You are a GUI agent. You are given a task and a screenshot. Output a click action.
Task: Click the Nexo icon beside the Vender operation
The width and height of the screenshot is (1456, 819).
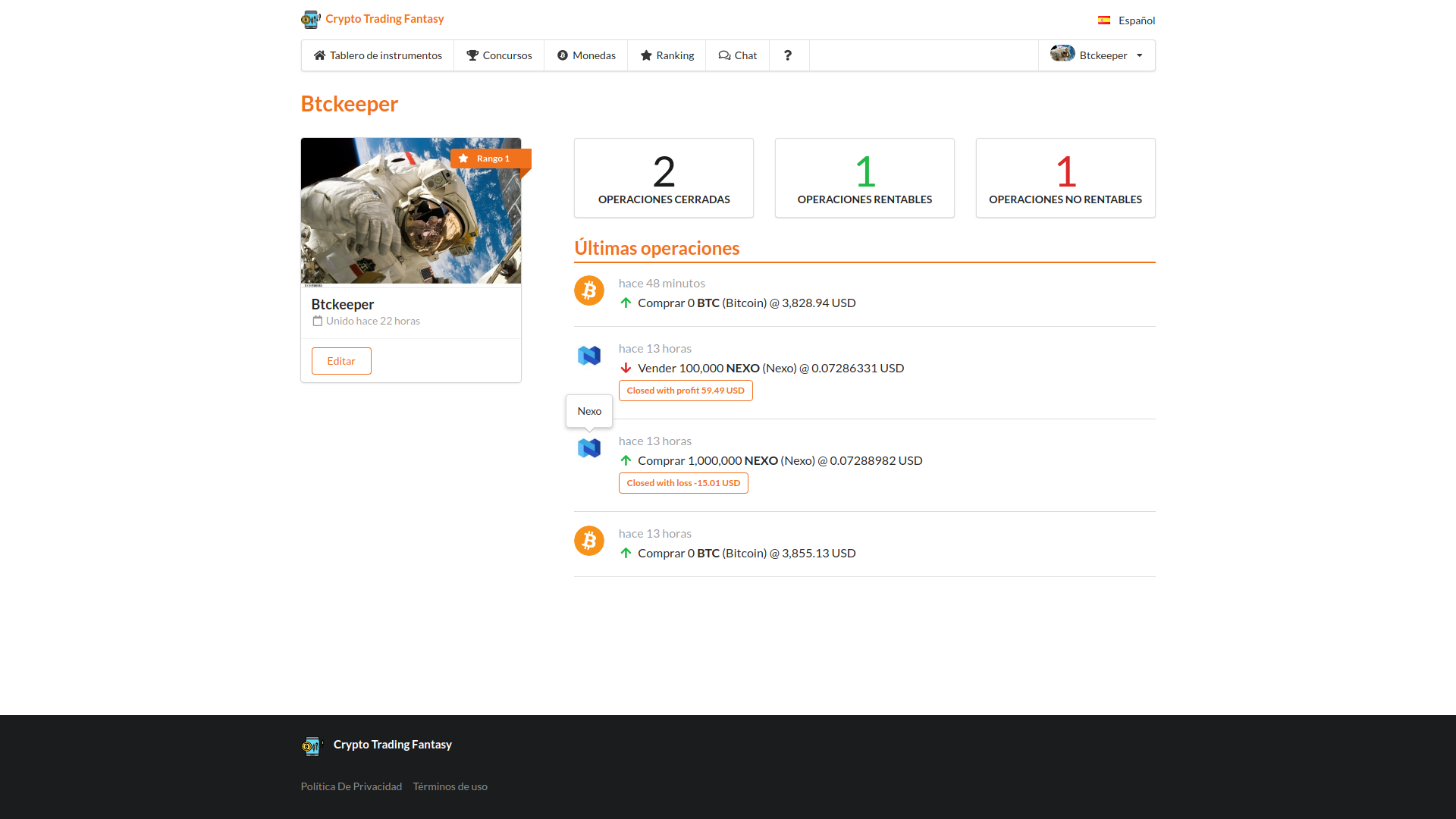(588, 356)
